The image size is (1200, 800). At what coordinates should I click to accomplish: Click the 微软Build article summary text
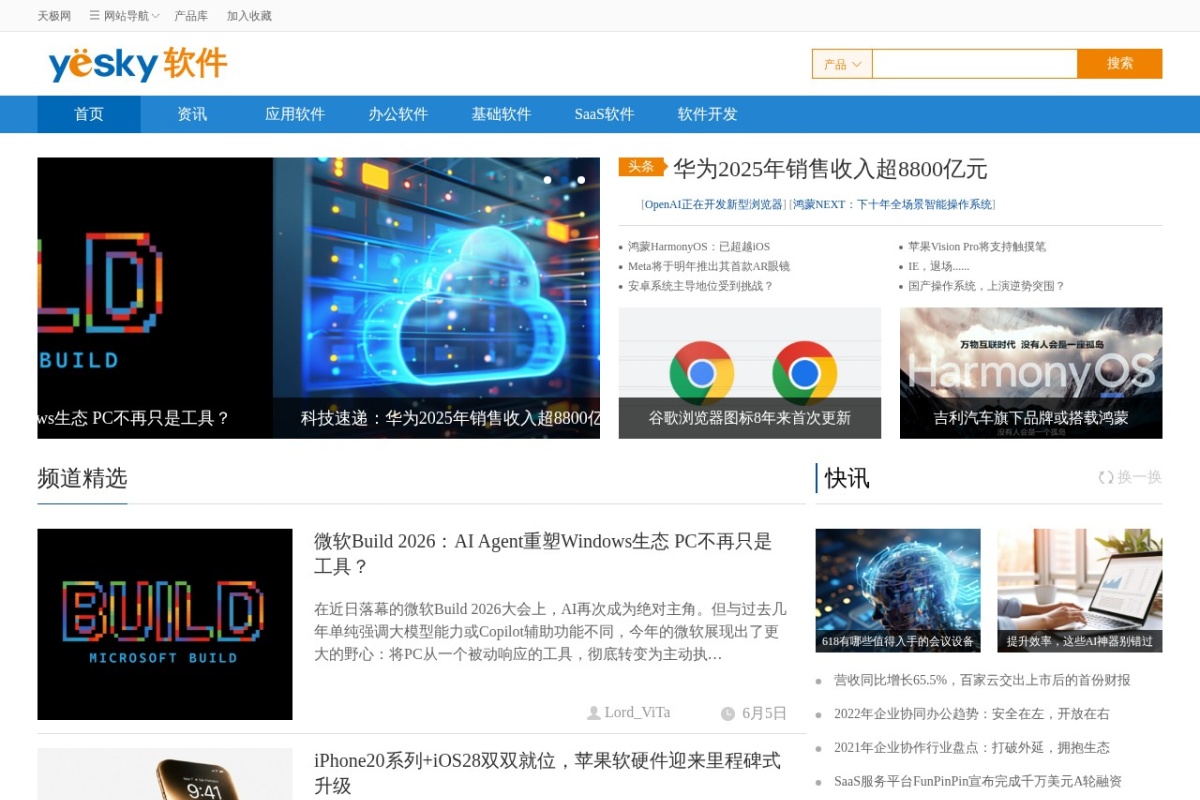point(550,631)
